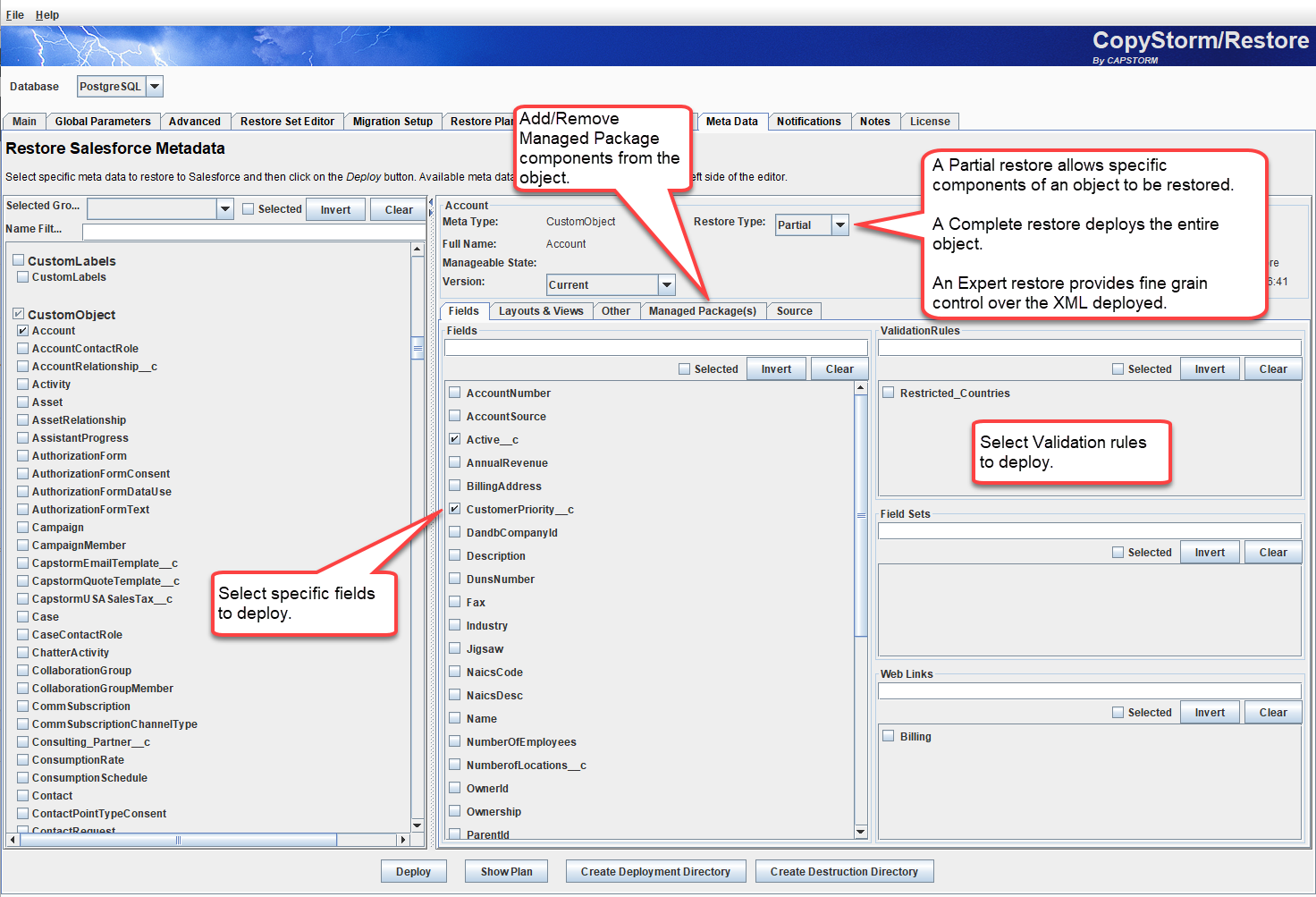Open the Source subtab
Screen dimensions: 1316x897
click(x=795, y=311)
